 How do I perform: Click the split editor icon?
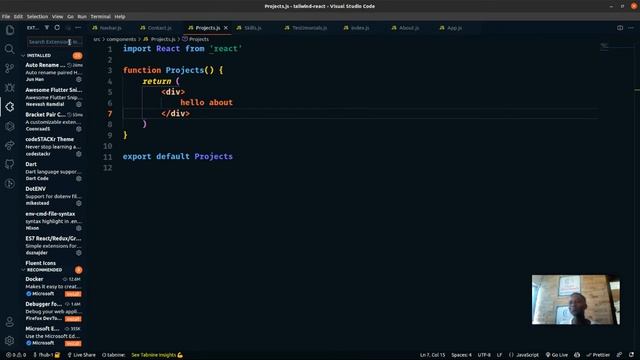(x=620, y=28)
